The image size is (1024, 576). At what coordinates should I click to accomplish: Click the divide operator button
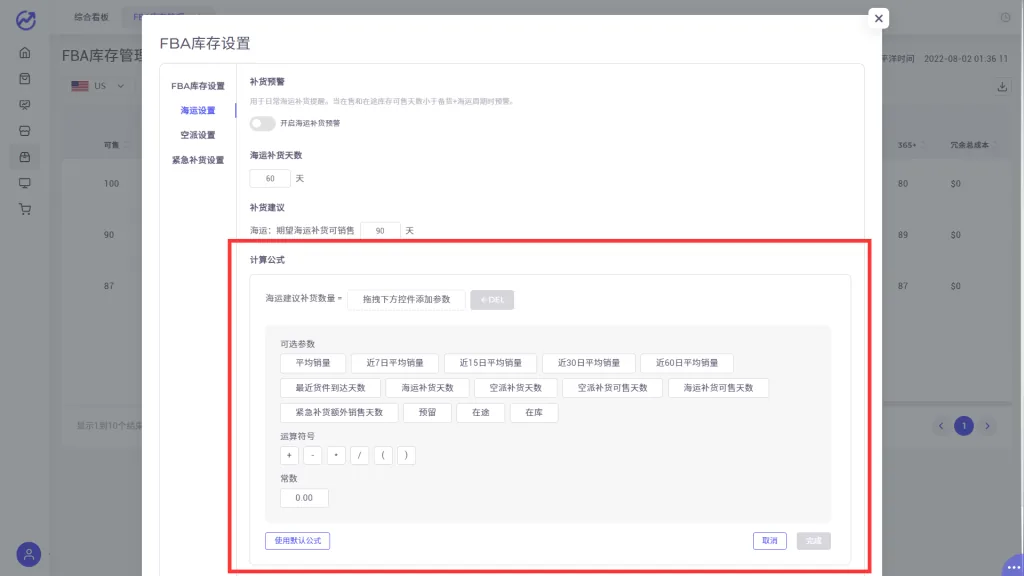pyautogui.click(x=359, y=455)
